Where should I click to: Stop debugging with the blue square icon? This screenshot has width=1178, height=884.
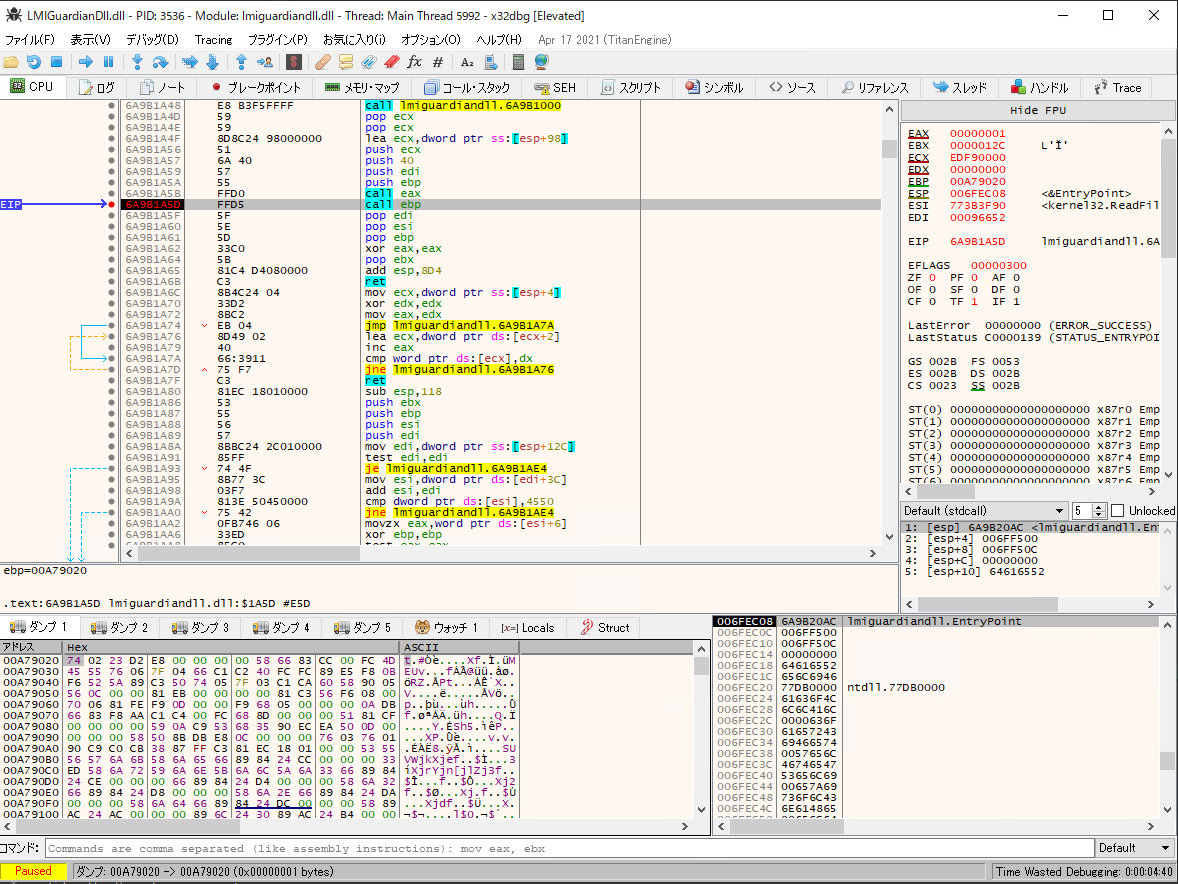(x=56, y=62)
